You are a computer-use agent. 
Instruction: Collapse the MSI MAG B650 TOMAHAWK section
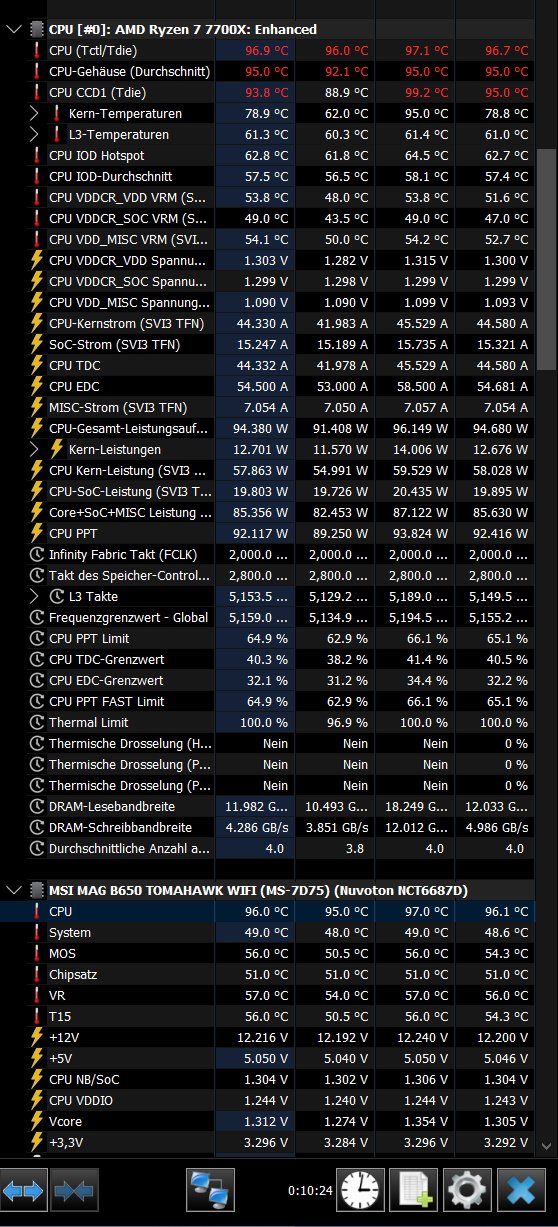tap(13, 890)
